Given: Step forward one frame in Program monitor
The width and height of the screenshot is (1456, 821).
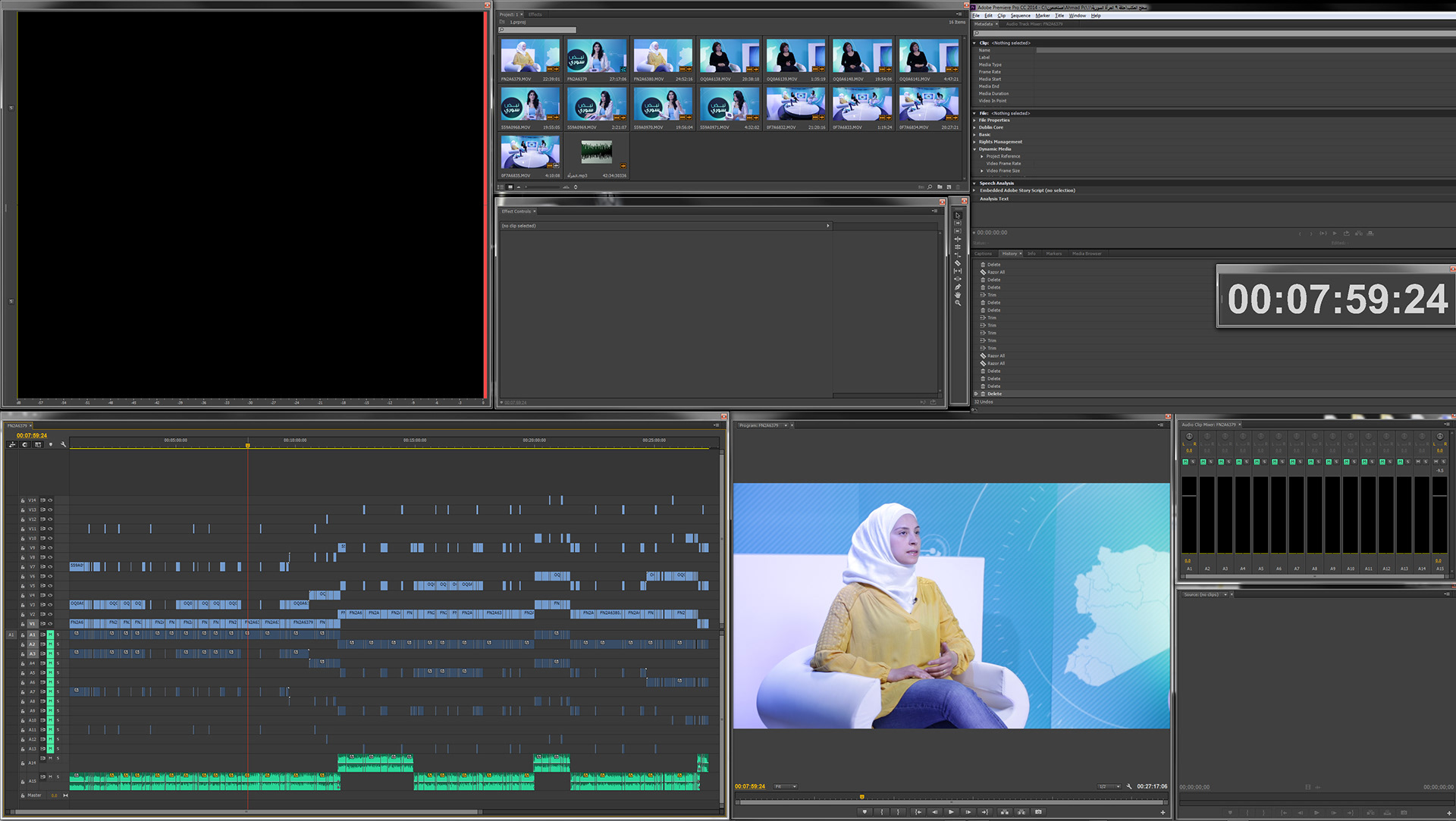Looking at the screenshot, I should click(968, 812).
